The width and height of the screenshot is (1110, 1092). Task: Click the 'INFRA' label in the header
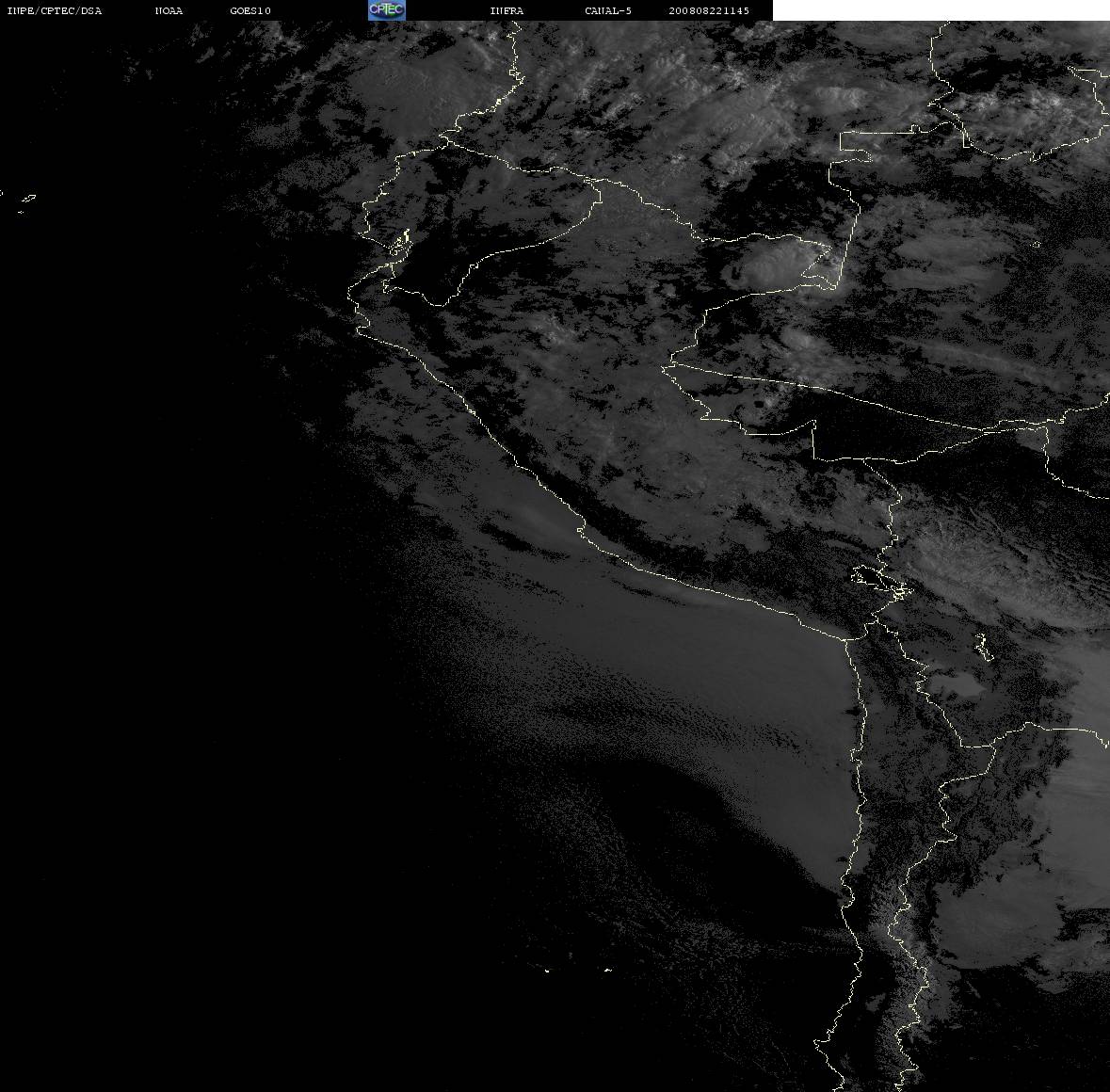click(x=507, y=10)
